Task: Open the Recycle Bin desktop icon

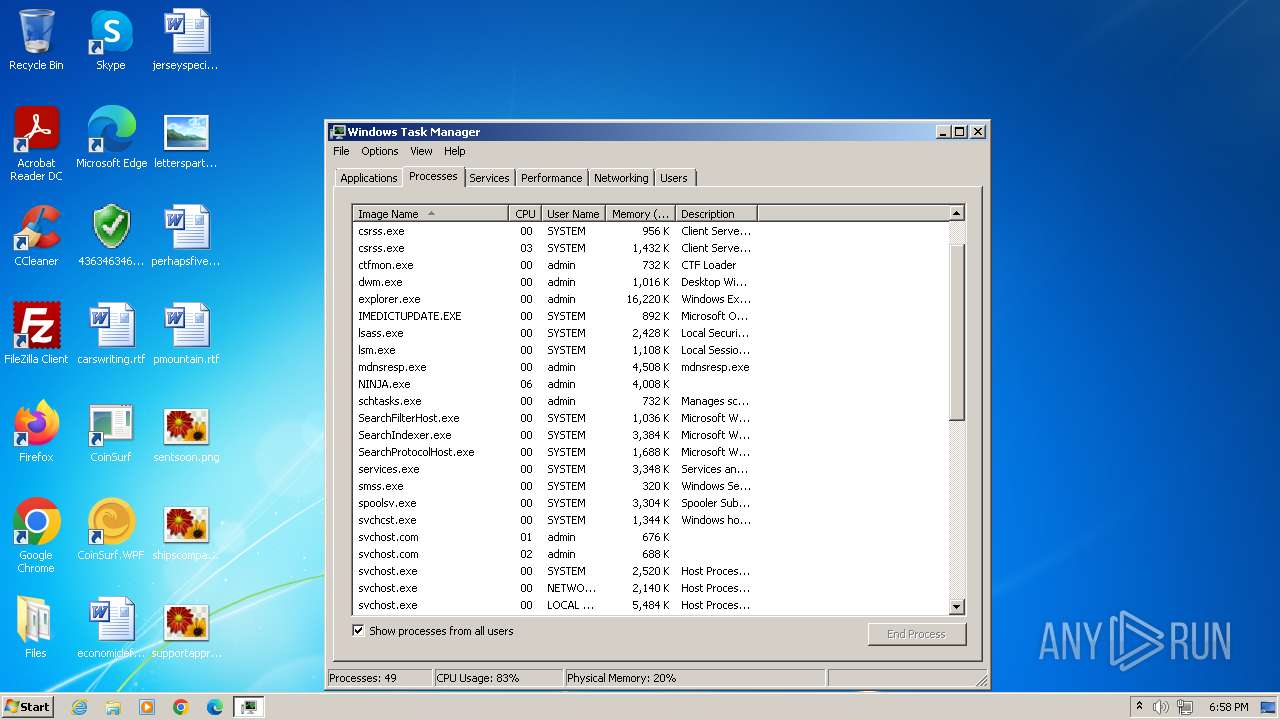Action: tap(36, 40)
